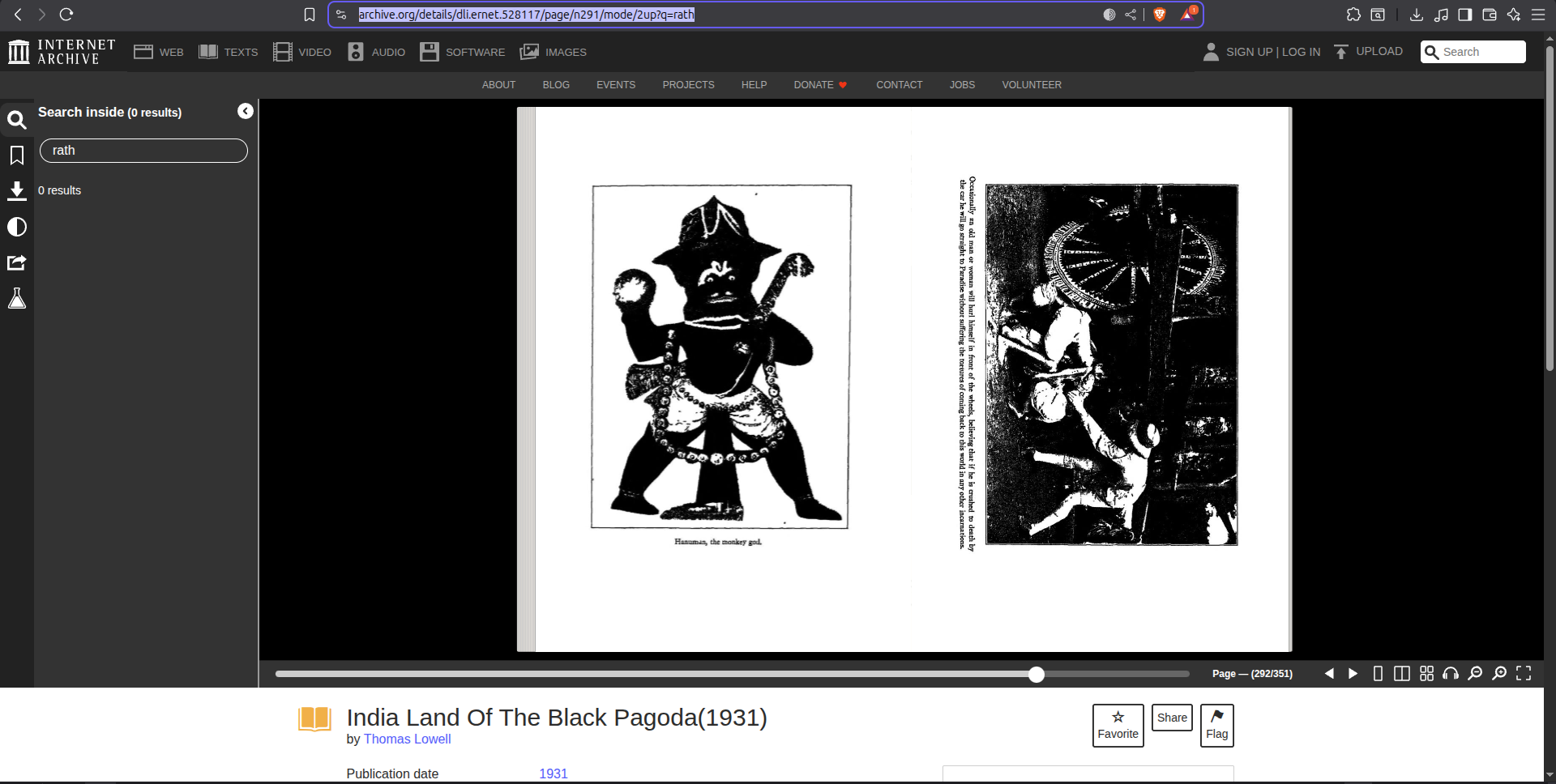
Task: Go back using the browser back arrow
Action: 18,15
